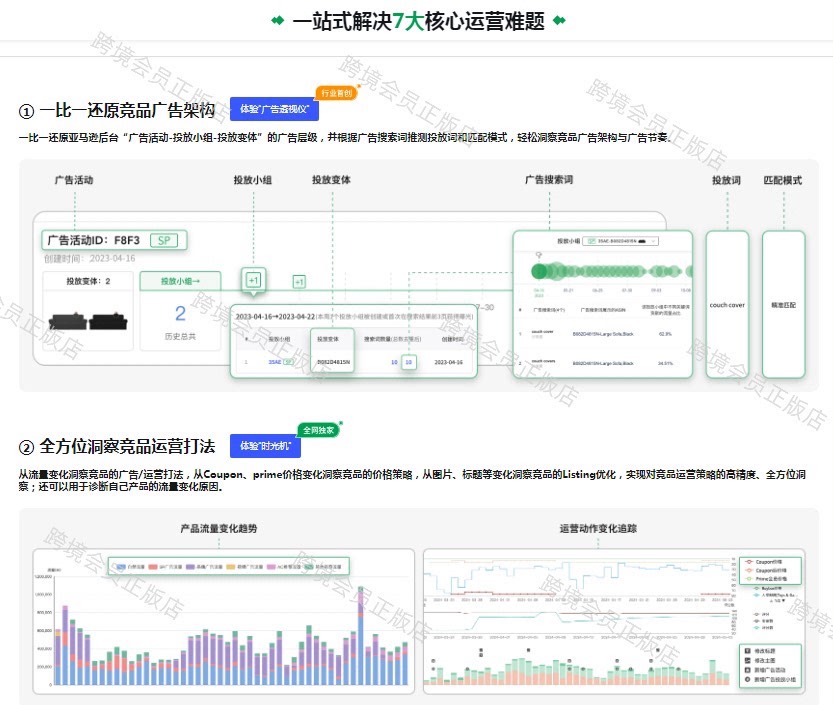Toggle the blue 自然流量 legend swatch
The height and width of the screenshot is (705, 833).
[121, 567]
